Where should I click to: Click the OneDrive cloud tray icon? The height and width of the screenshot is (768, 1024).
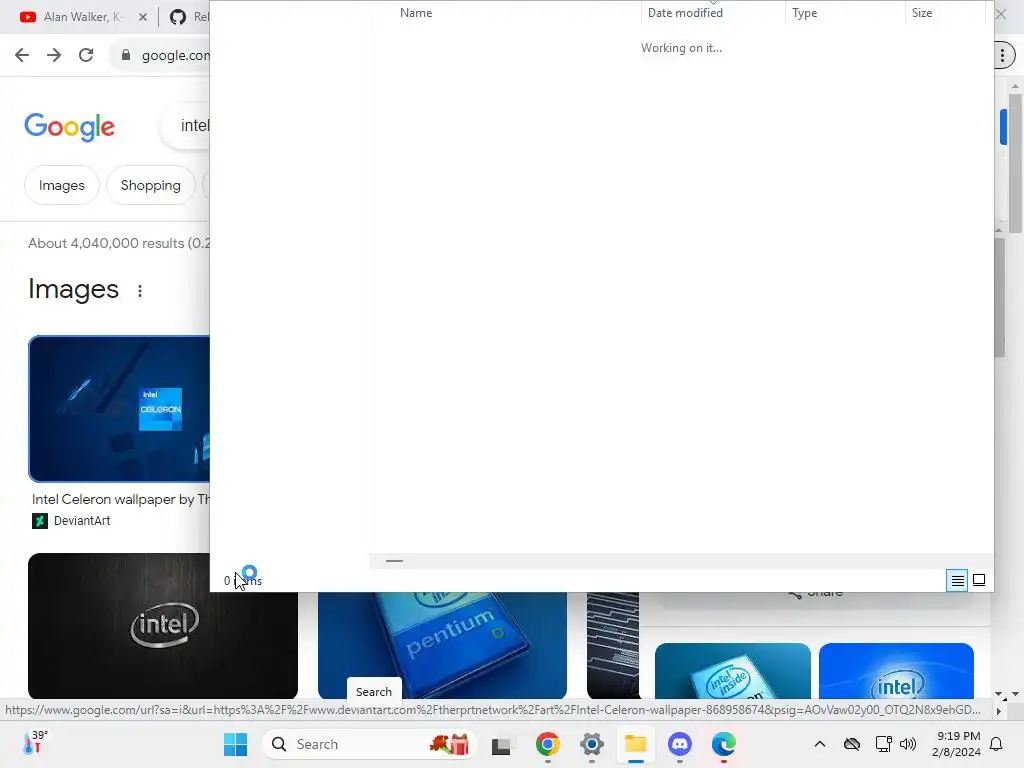point(852,744)
